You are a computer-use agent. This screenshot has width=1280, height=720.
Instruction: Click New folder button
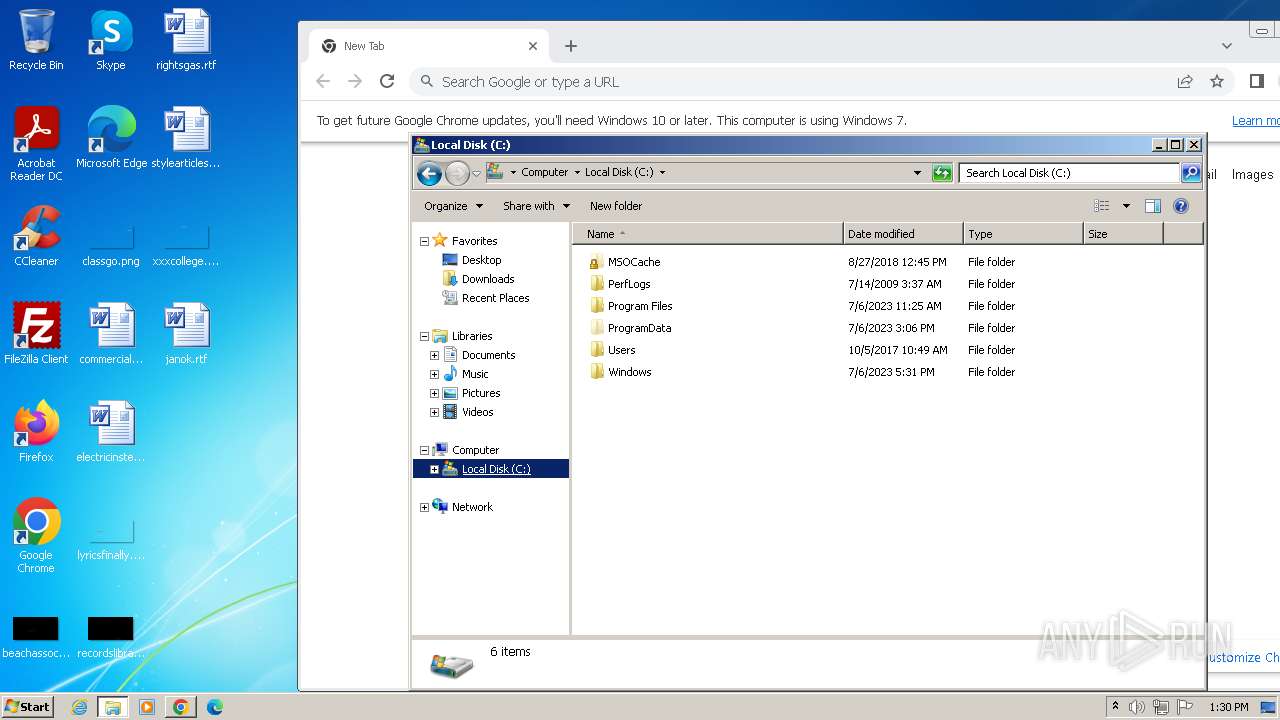pos(616,206)
